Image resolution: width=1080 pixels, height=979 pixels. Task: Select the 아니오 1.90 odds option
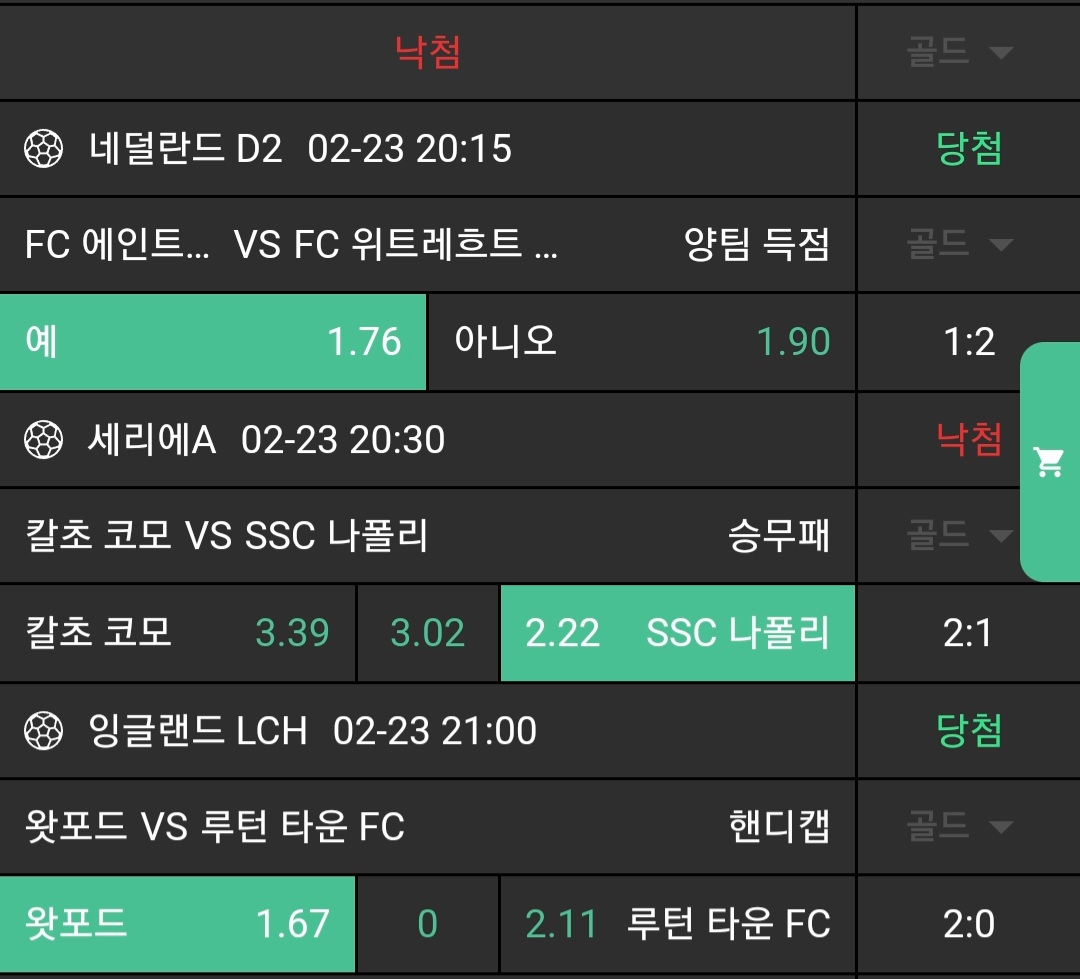641,342
